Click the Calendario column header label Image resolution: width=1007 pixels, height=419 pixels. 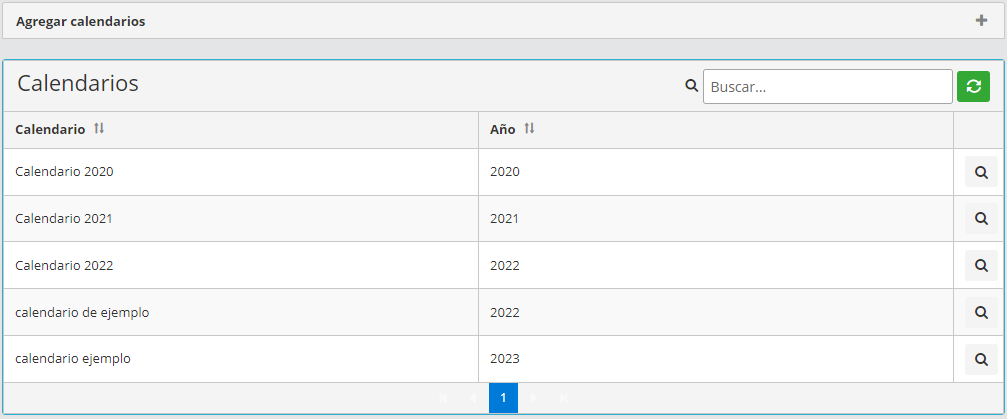point(50,130)
